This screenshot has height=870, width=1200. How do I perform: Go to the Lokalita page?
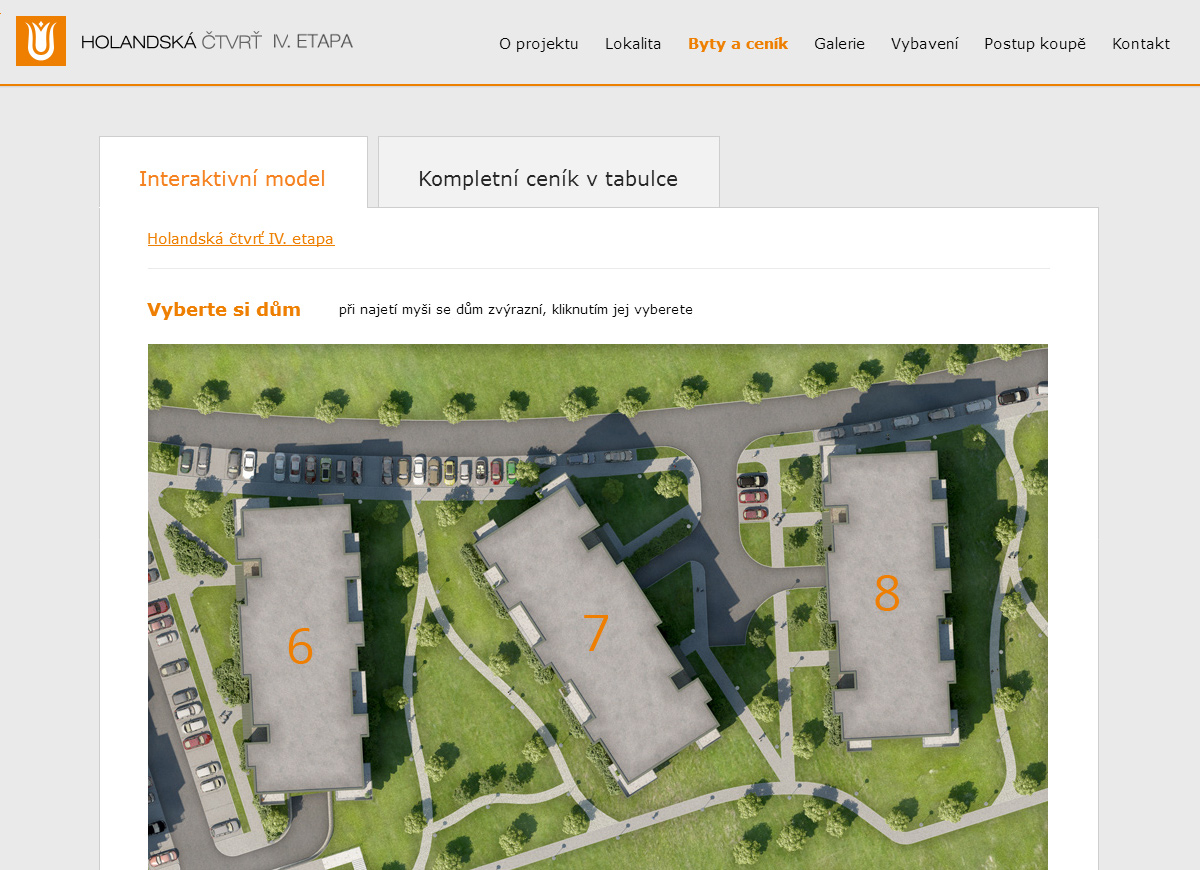[x=633, y=44]
